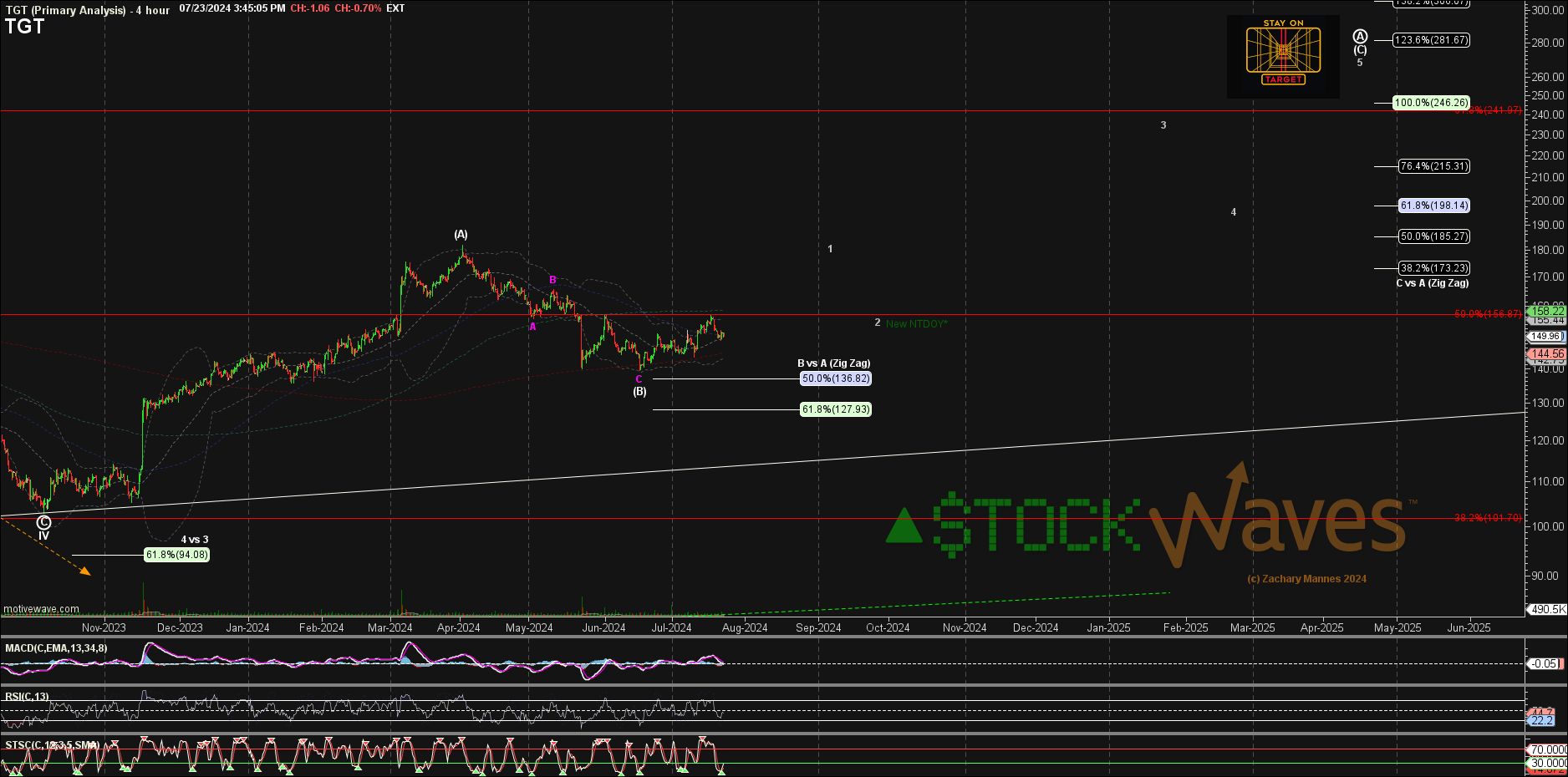Click the 'C vs A (Zig Zag)' caption

pos(1432,283)
